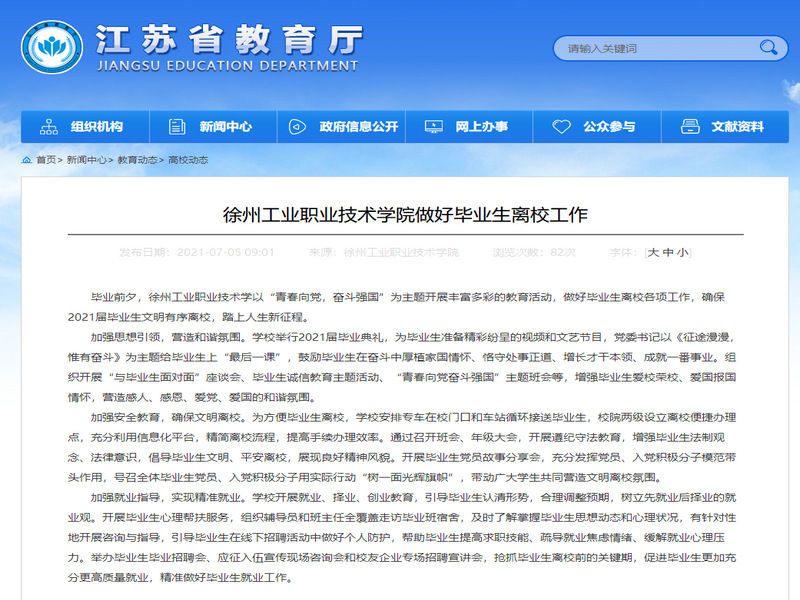Switch the font size to 中
Image resolution: width=800 pixels, height=600 pixels.
click(668, 253)
